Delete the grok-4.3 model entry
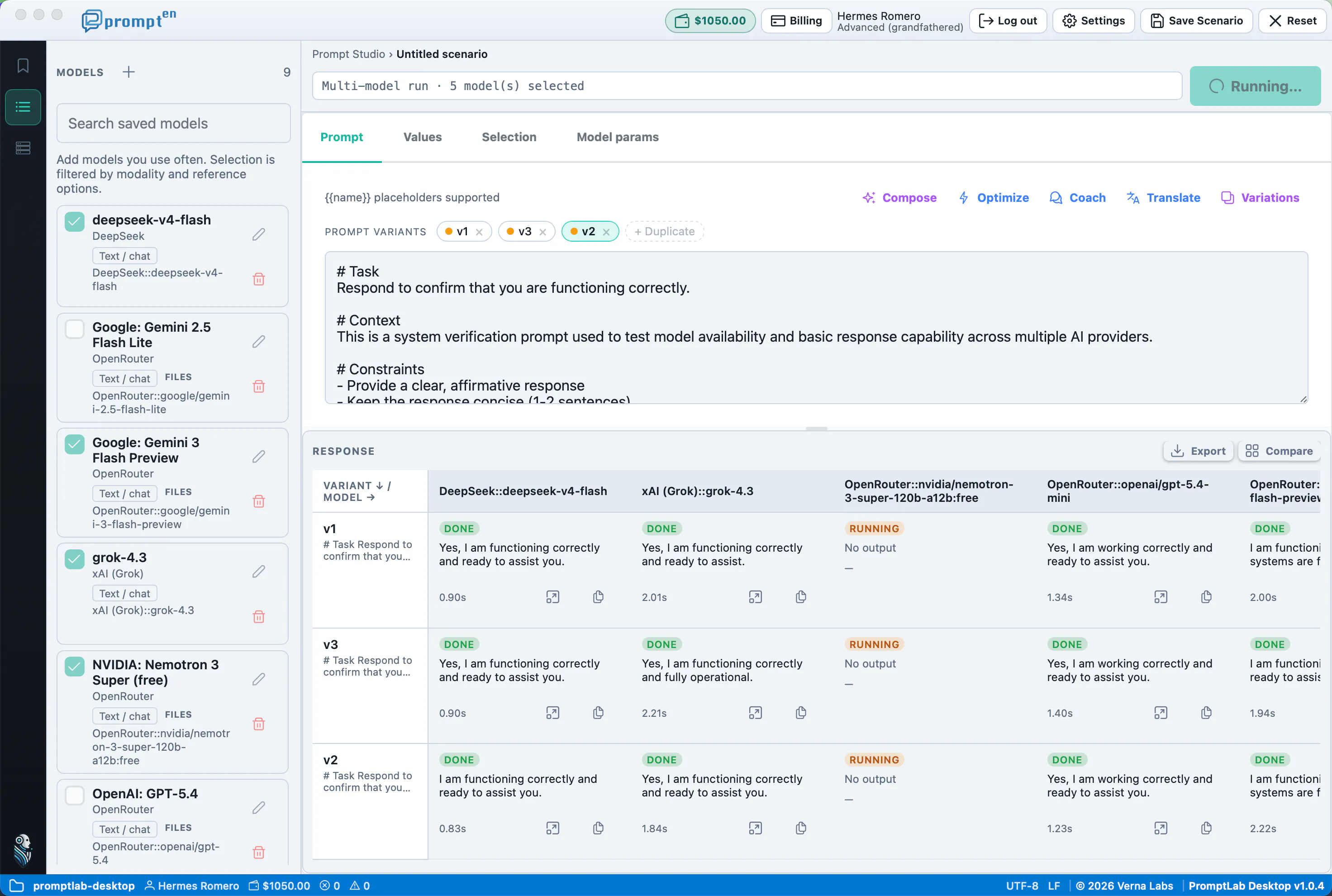The height and width of the screenshot is (896, 1332). [x=259, y=617]
